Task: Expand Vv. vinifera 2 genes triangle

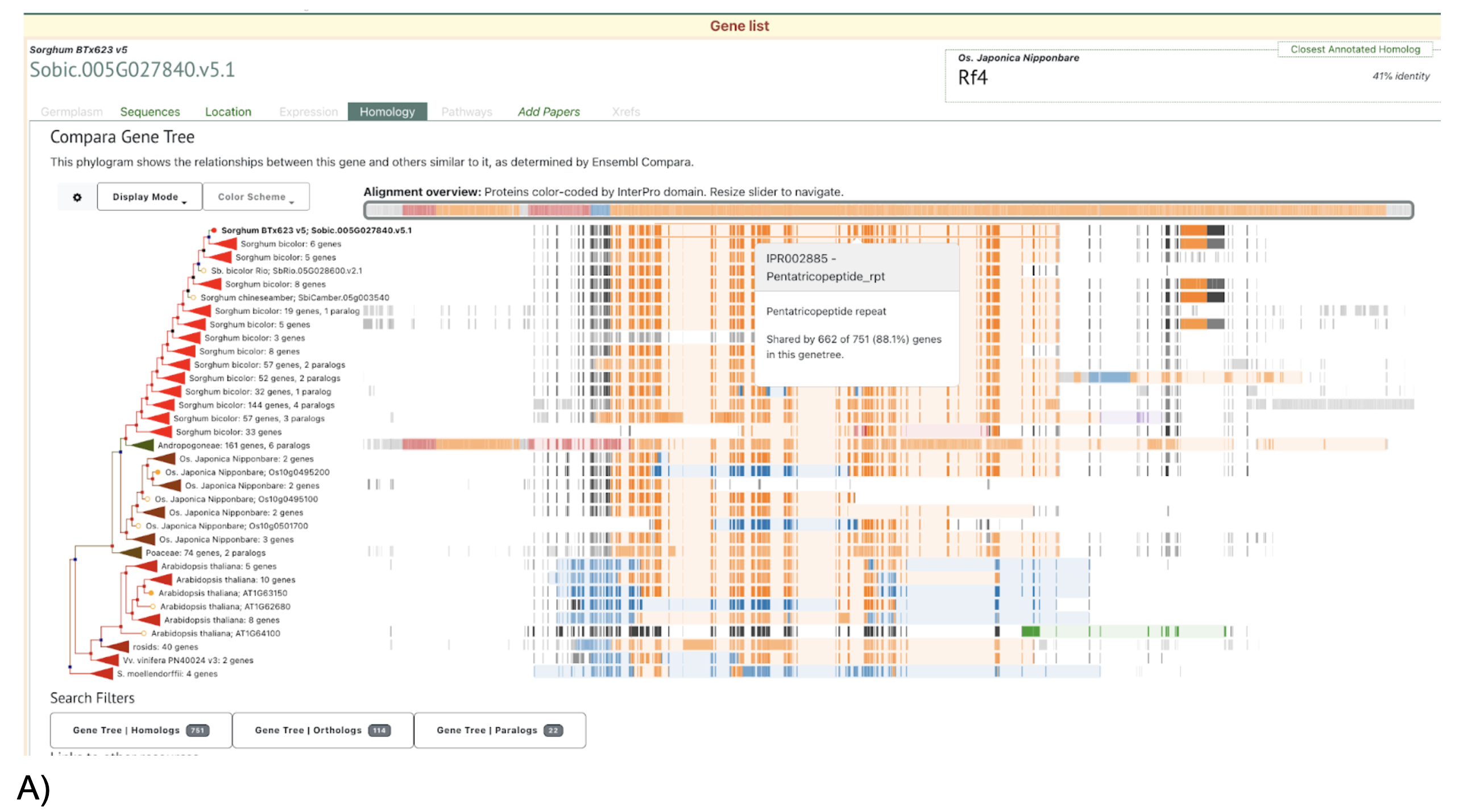Action: click(x=108, y=661)
